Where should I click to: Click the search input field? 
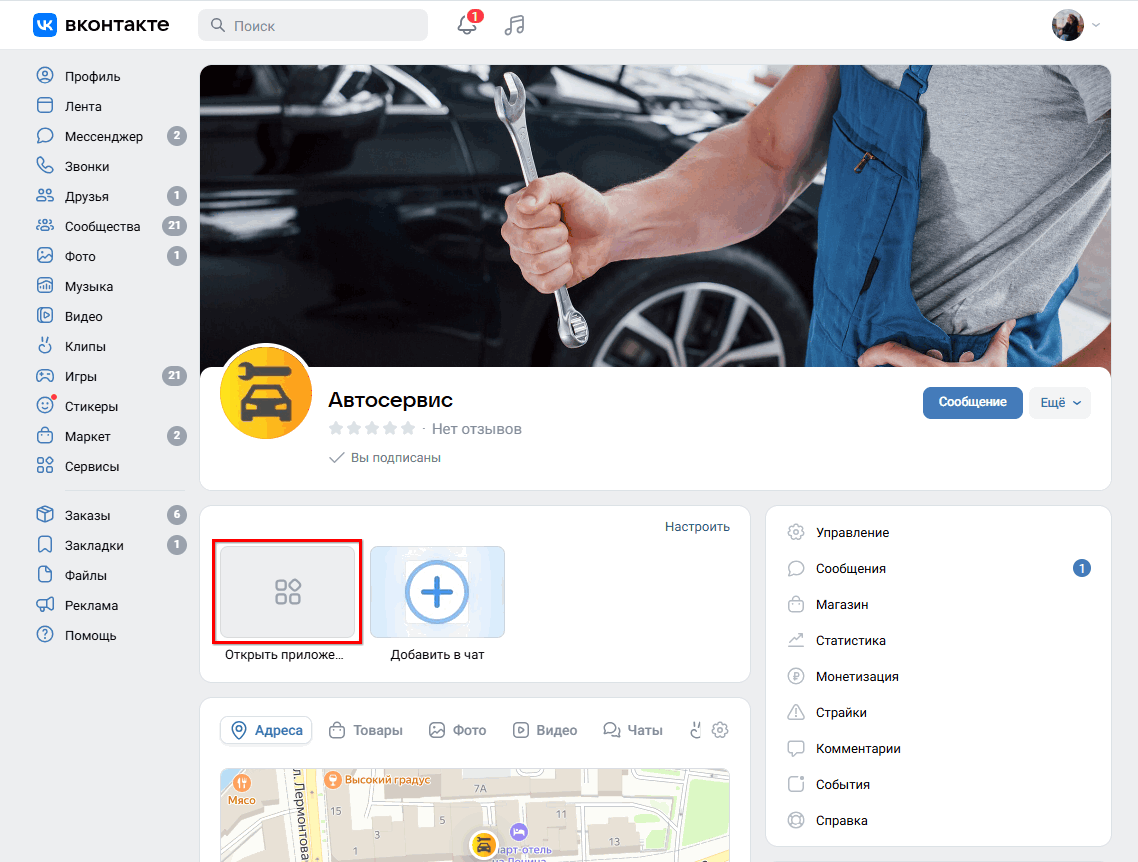[x=313, y=25]
